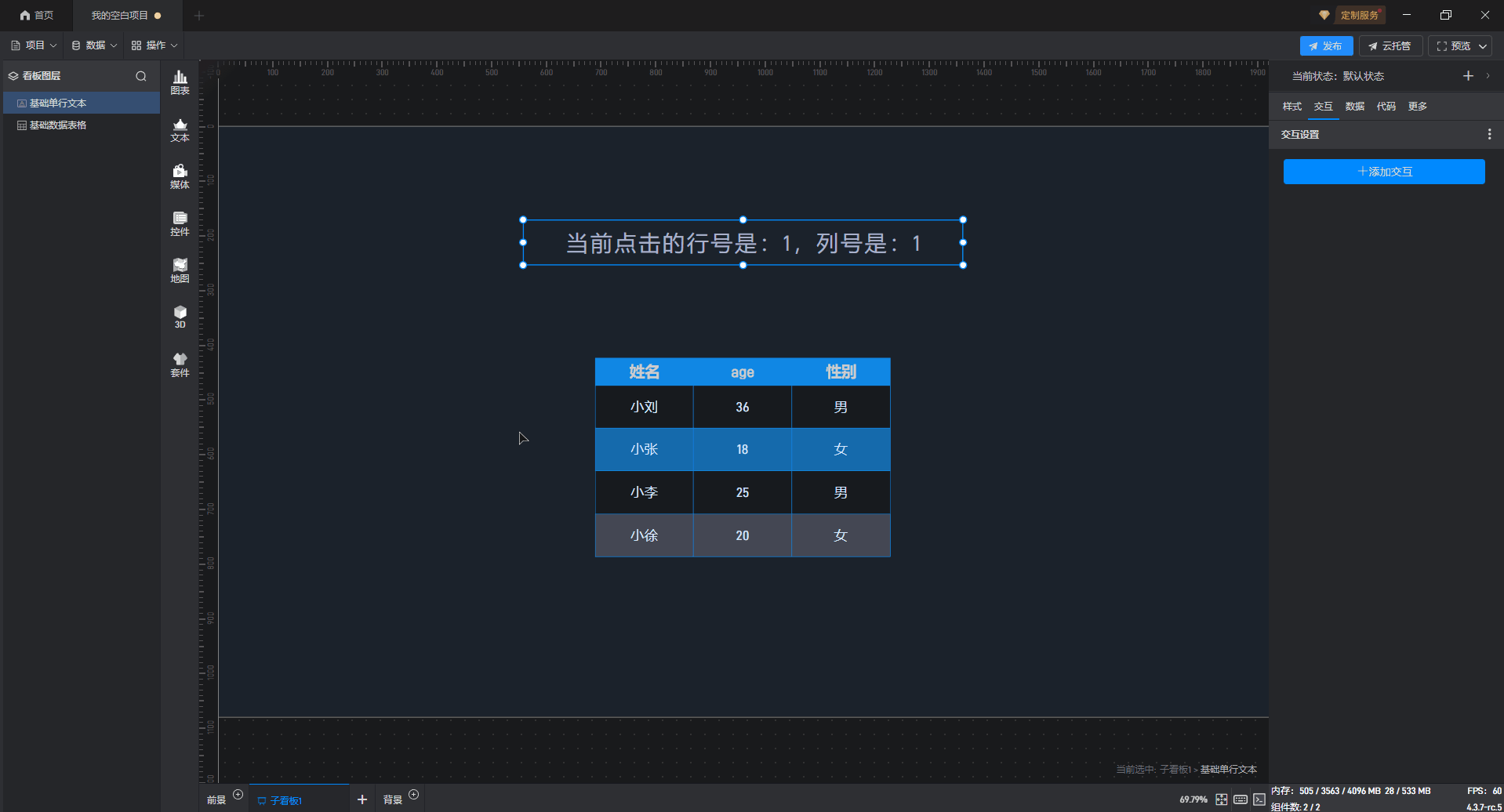Image resolution: width=1504 pixels, height=812 pixels.
Task: Click the age cell showing 25
Action: 743,492
